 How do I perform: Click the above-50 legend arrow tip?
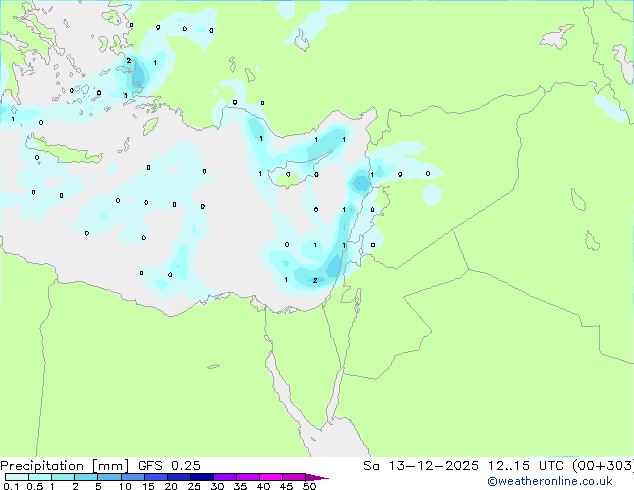click(317, 477)
